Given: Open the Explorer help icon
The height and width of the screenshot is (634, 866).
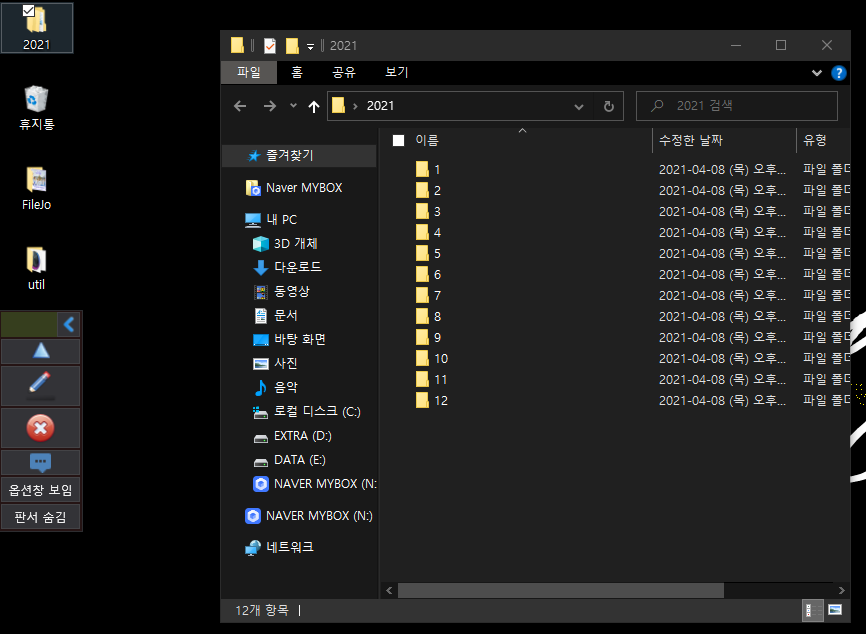Looking at the screenshot, I should (838, 73).
